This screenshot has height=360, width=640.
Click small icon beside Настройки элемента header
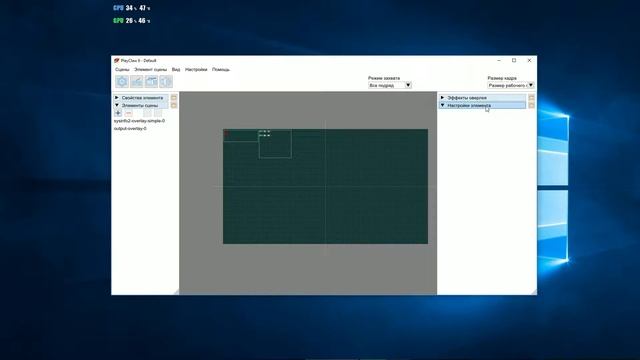[x=531, y=105]
